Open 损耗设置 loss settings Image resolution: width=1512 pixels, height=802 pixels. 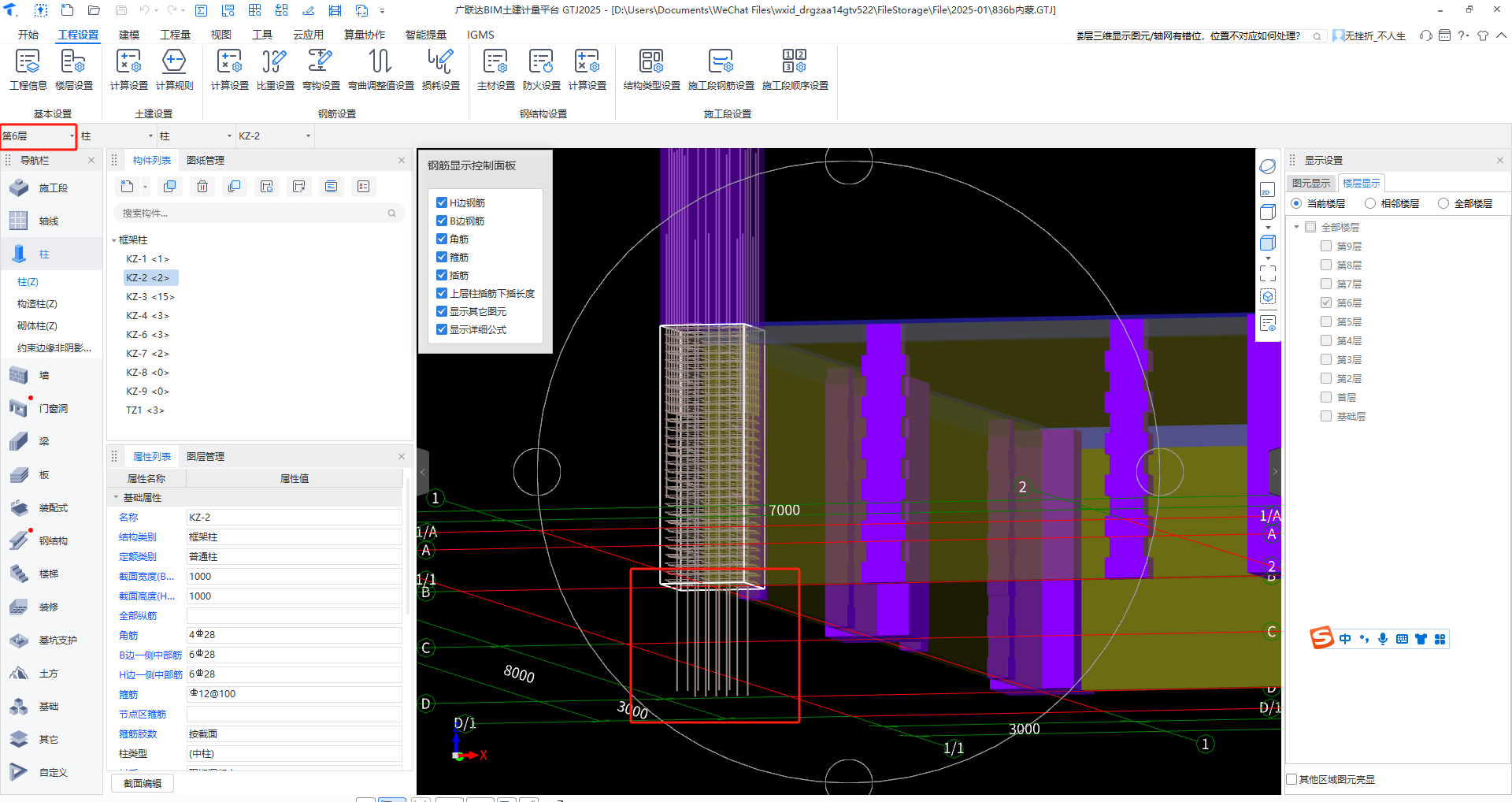coord(440,69)
